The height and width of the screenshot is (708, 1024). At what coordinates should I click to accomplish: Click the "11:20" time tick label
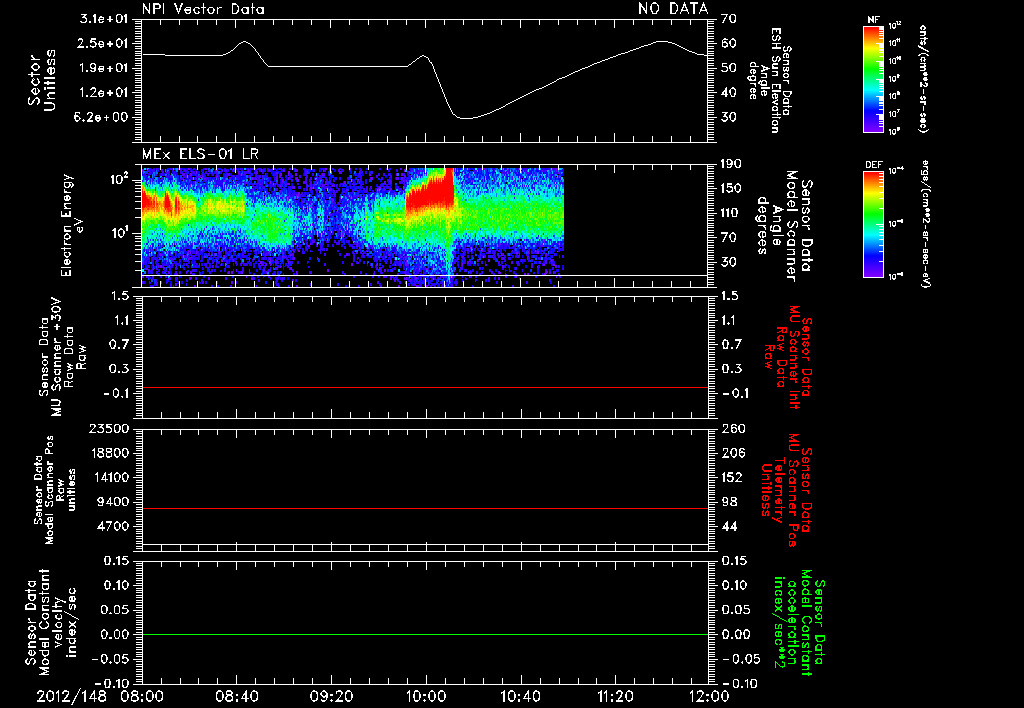coord(615,696)
